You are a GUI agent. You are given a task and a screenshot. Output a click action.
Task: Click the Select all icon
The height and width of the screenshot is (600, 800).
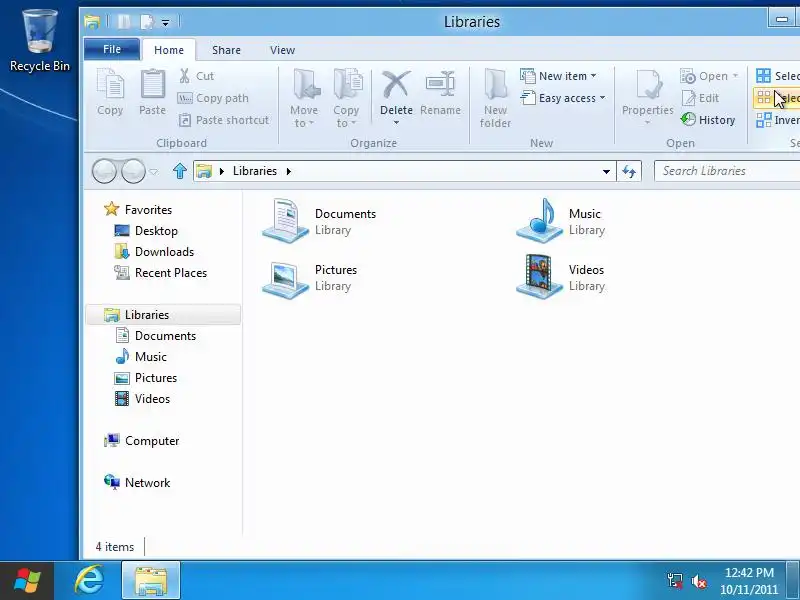click(763, 76)
